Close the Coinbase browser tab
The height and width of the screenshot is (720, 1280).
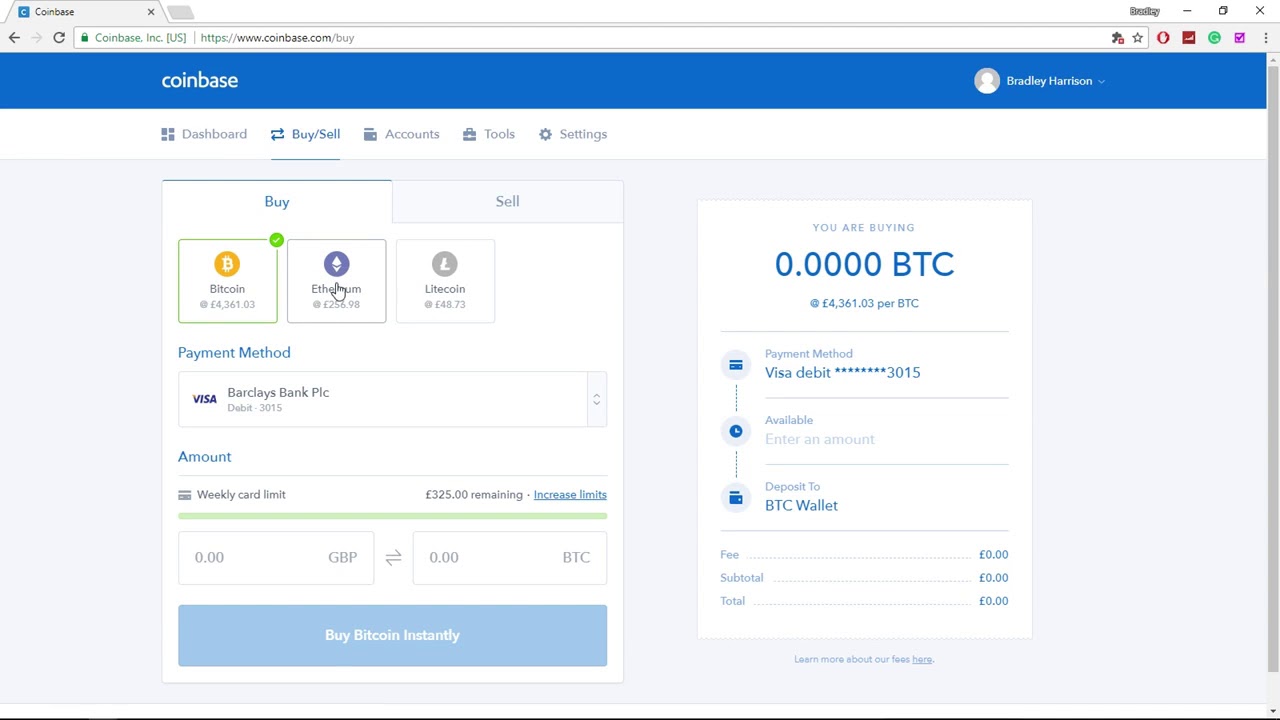pyautogui.click(x=151, y=12)
